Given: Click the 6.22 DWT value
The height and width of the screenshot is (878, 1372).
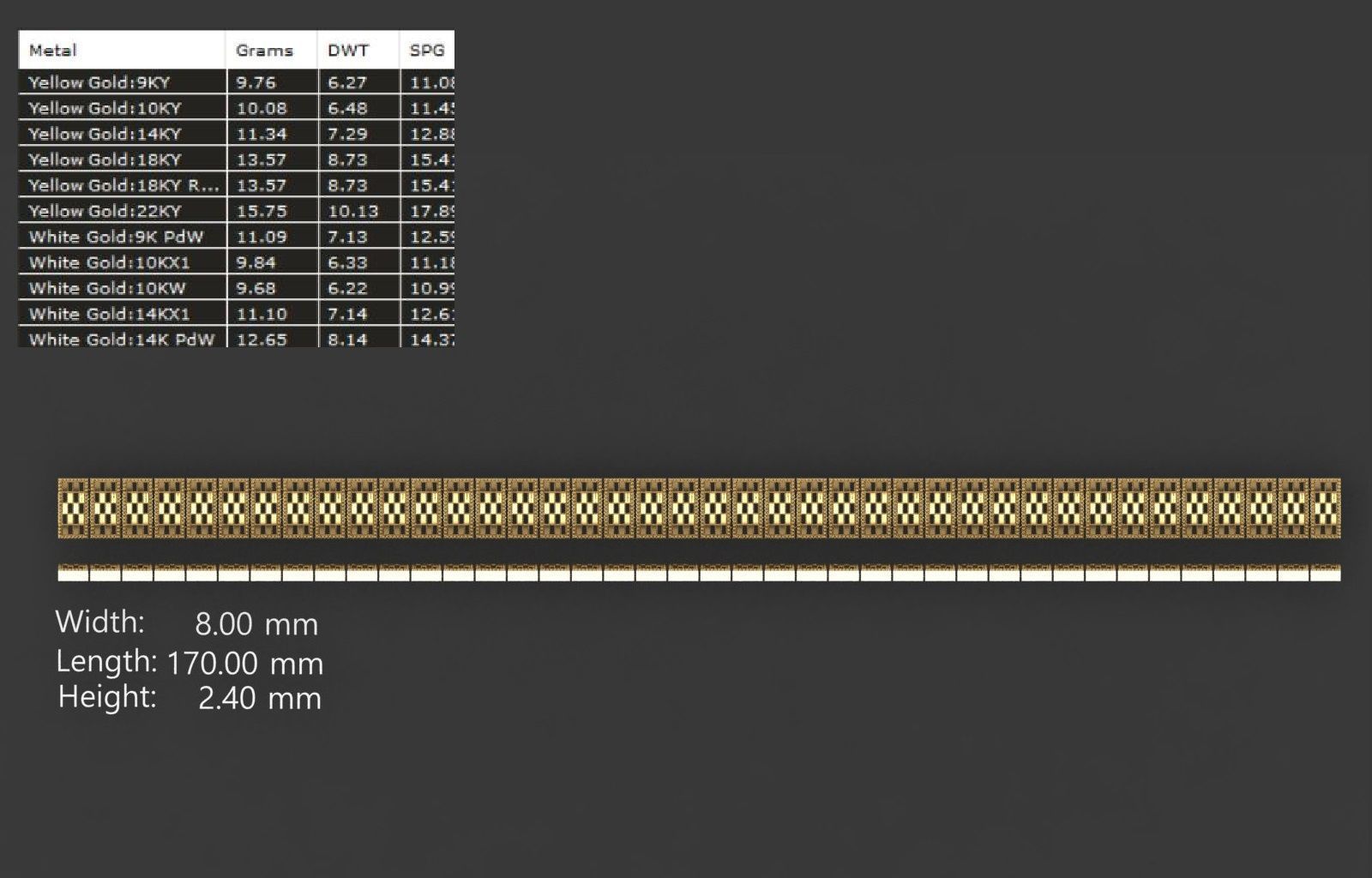Looking at the screenshot, I should point(347,288).
